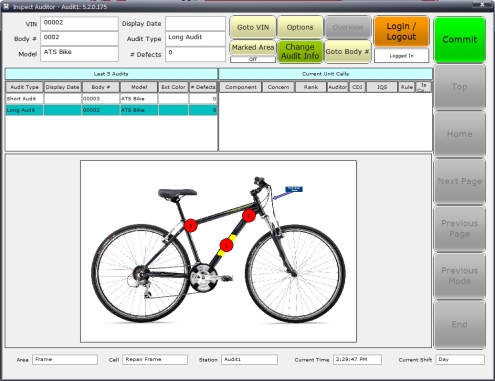Screen dimensions: 495x381
Task: Click Change Audit Info button
Action: point(300,52)
